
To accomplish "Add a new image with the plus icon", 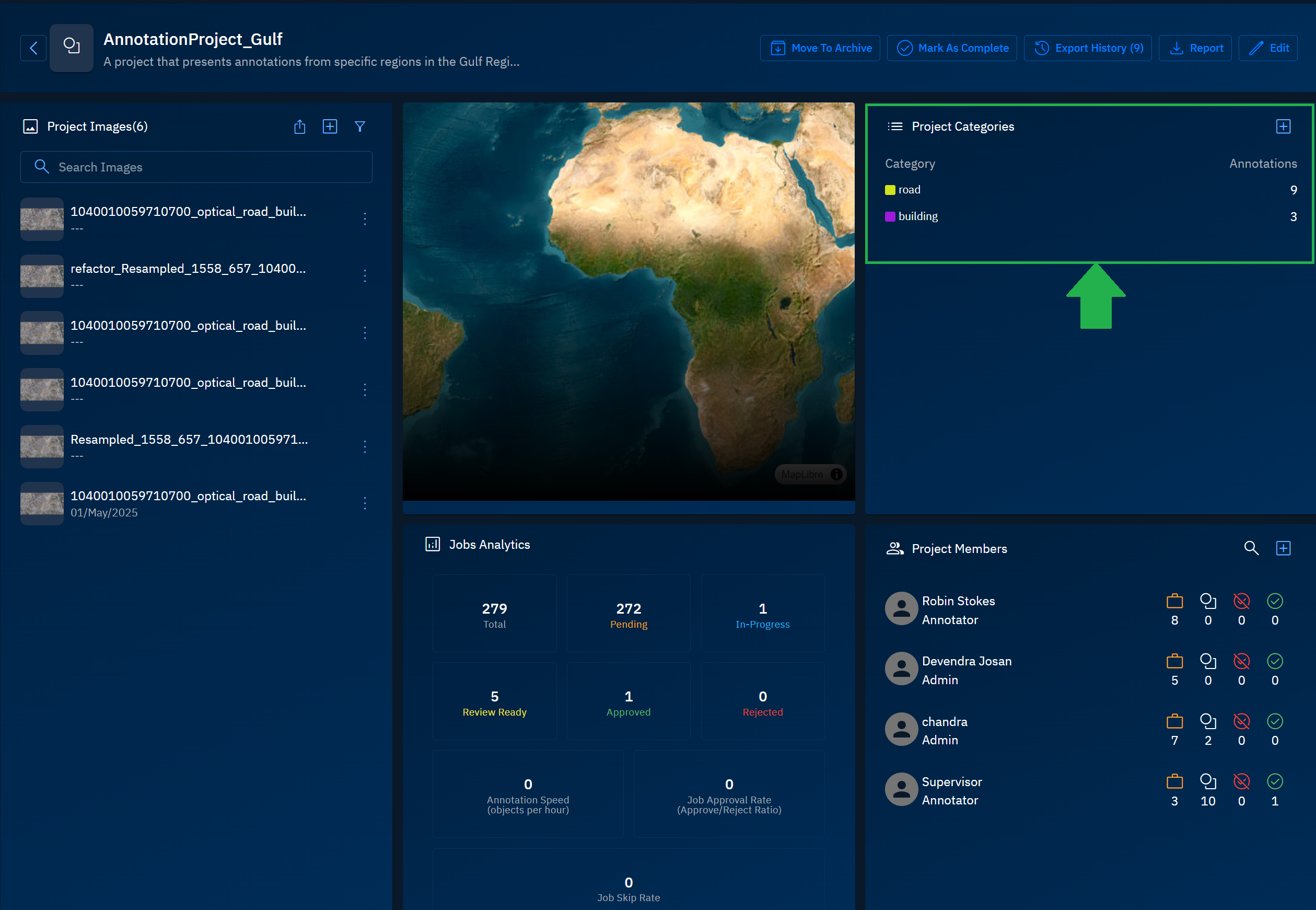I will coord(330,126).
